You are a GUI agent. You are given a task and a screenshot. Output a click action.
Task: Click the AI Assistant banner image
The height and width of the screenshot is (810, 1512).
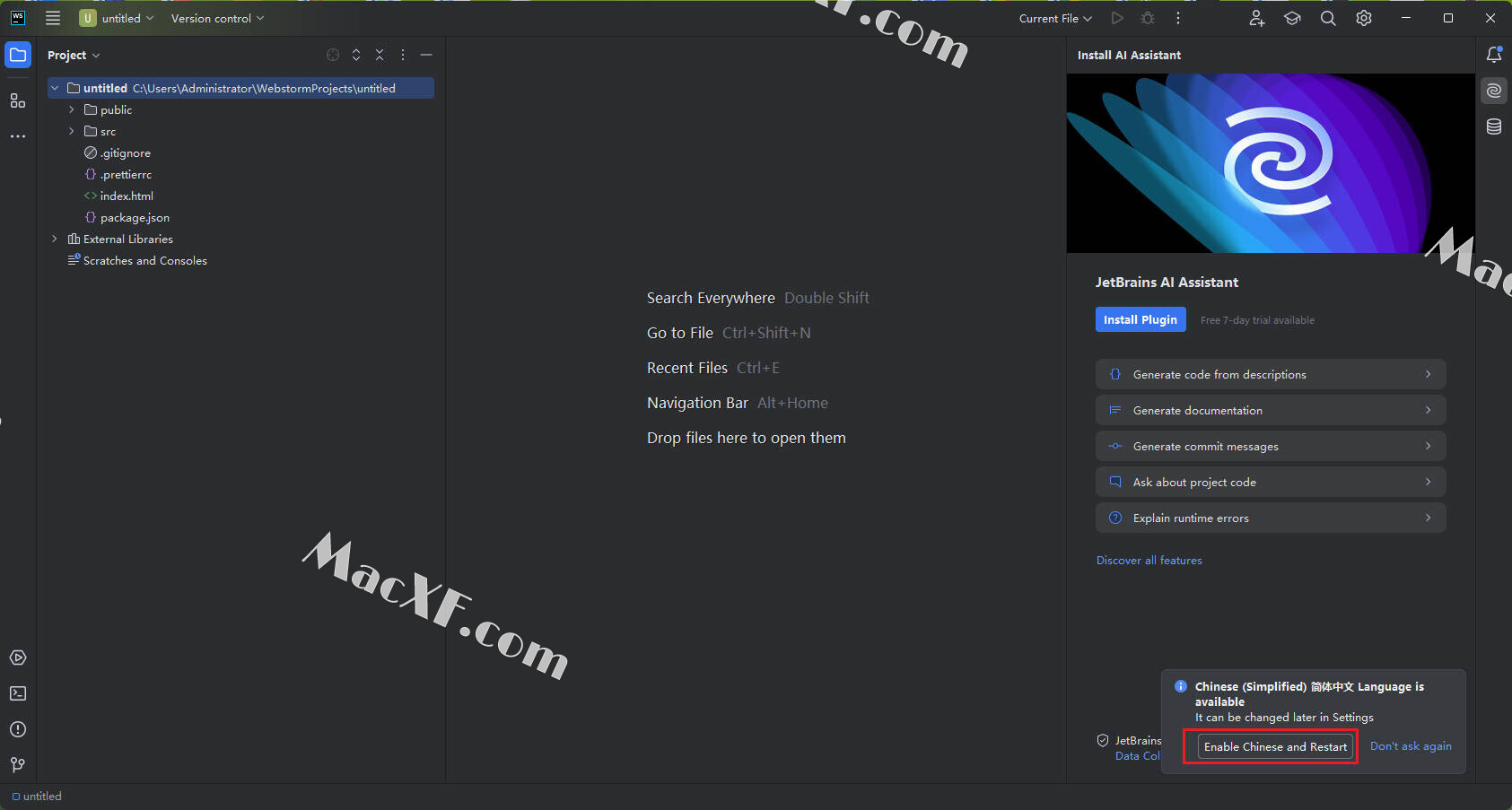coord(1271,163)
